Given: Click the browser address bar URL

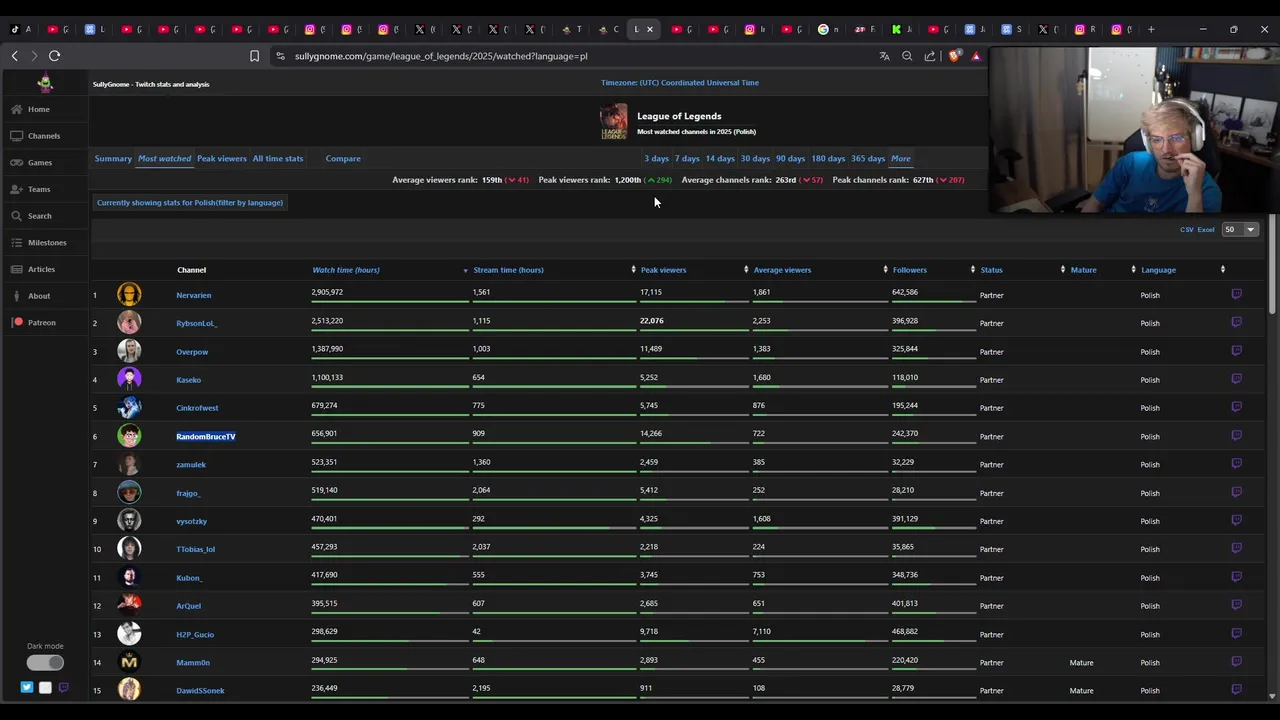Looking at the screenshot, I should tap(441, 56).
